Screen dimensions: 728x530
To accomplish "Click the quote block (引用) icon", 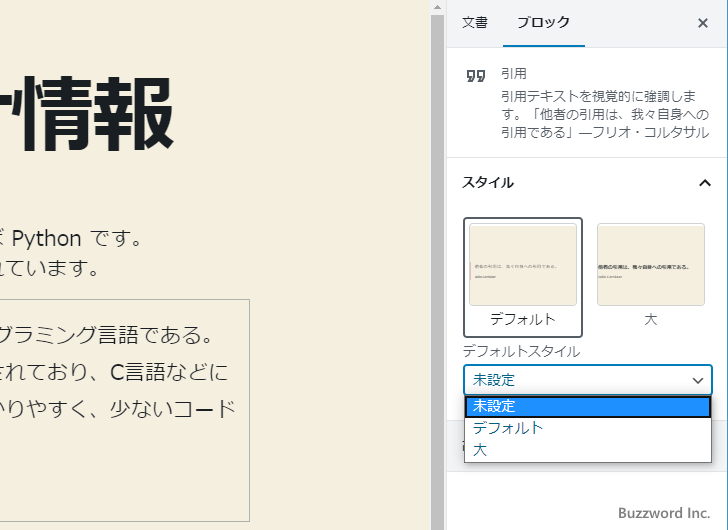I will (476, 76).
